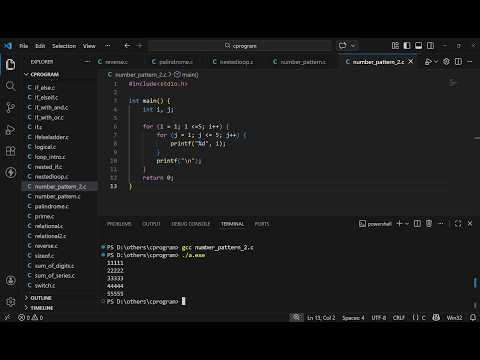Click the notifications bell in status bar
Viewport: 480px width, 360px height.
click(473, 318)
